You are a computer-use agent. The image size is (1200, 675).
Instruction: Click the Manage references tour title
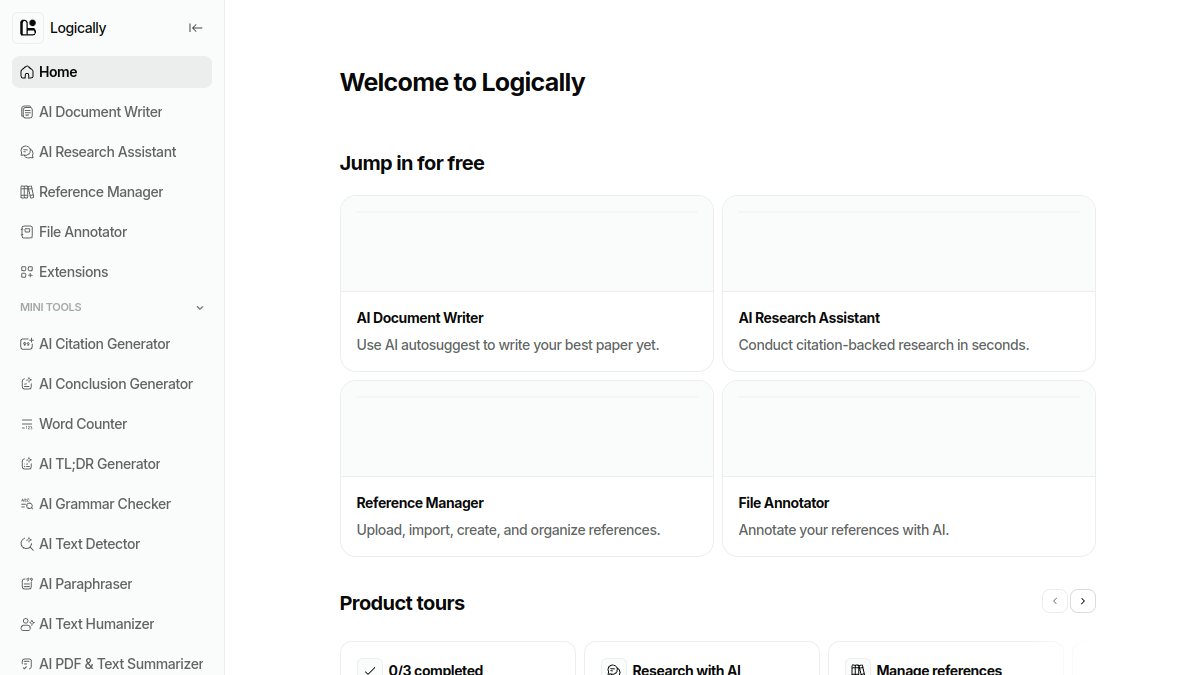939,670
